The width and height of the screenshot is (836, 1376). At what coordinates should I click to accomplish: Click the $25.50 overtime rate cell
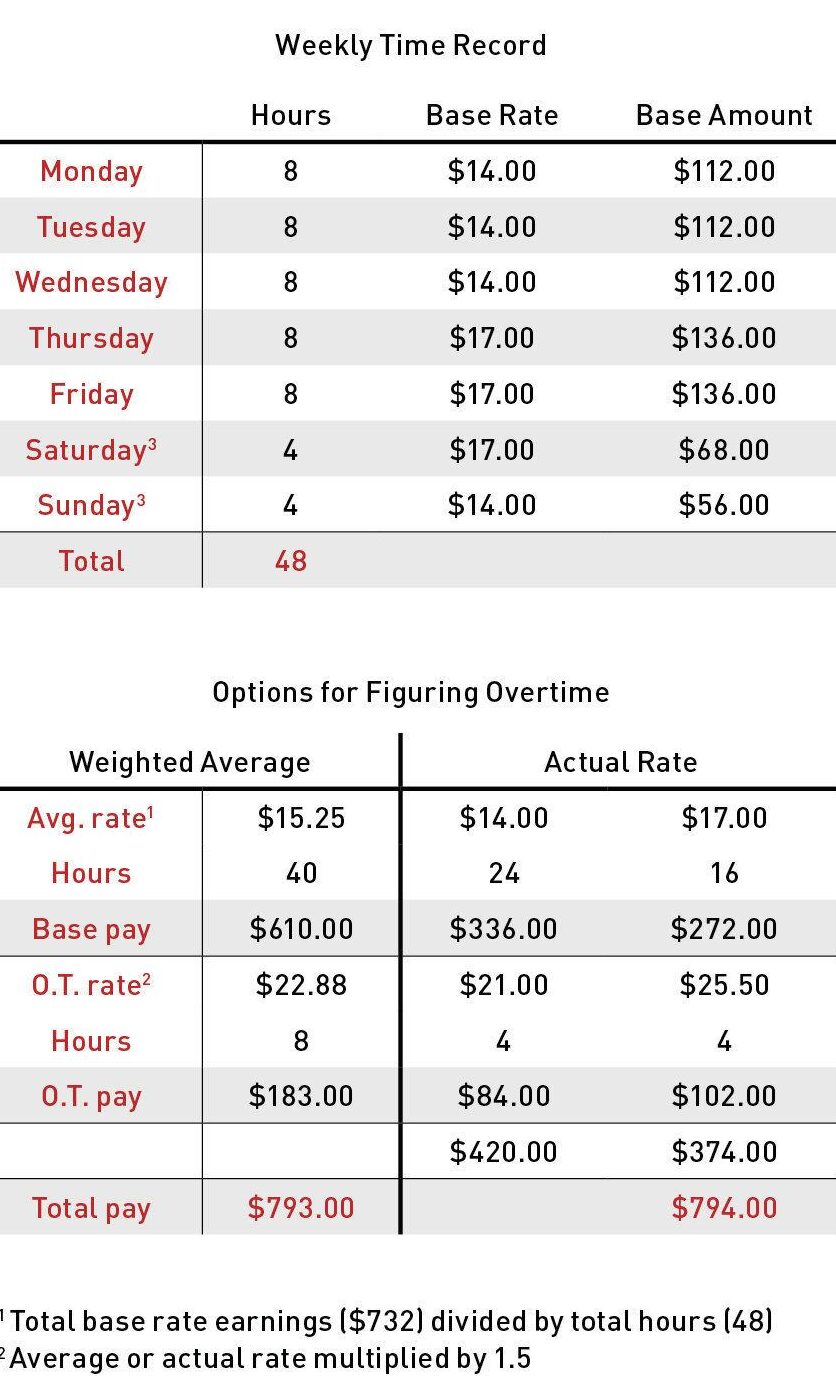pos(724,985)
